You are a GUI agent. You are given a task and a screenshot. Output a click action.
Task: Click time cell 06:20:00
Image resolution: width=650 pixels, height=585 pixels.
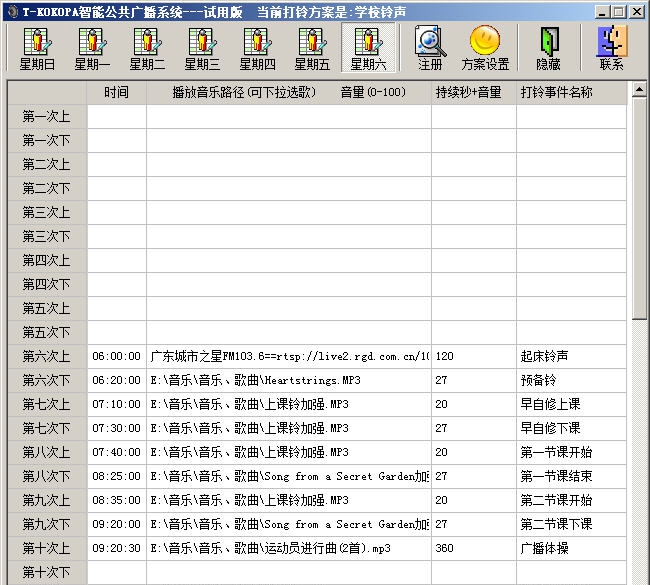(x=116, y=381)
